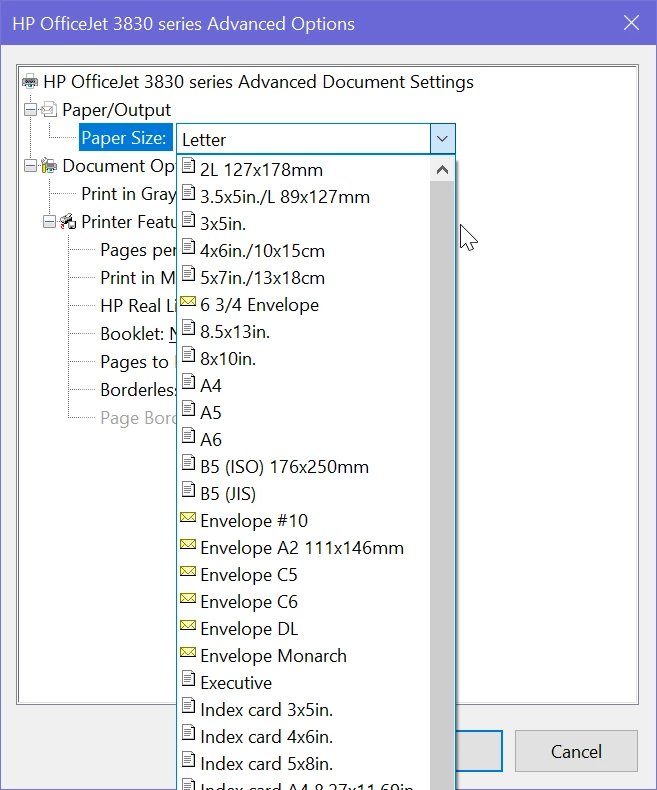Image resolution: width=657 pixels, height=790 pixels.
Task: Pick the 3x5in. paper option
Action: click(304, 223)
